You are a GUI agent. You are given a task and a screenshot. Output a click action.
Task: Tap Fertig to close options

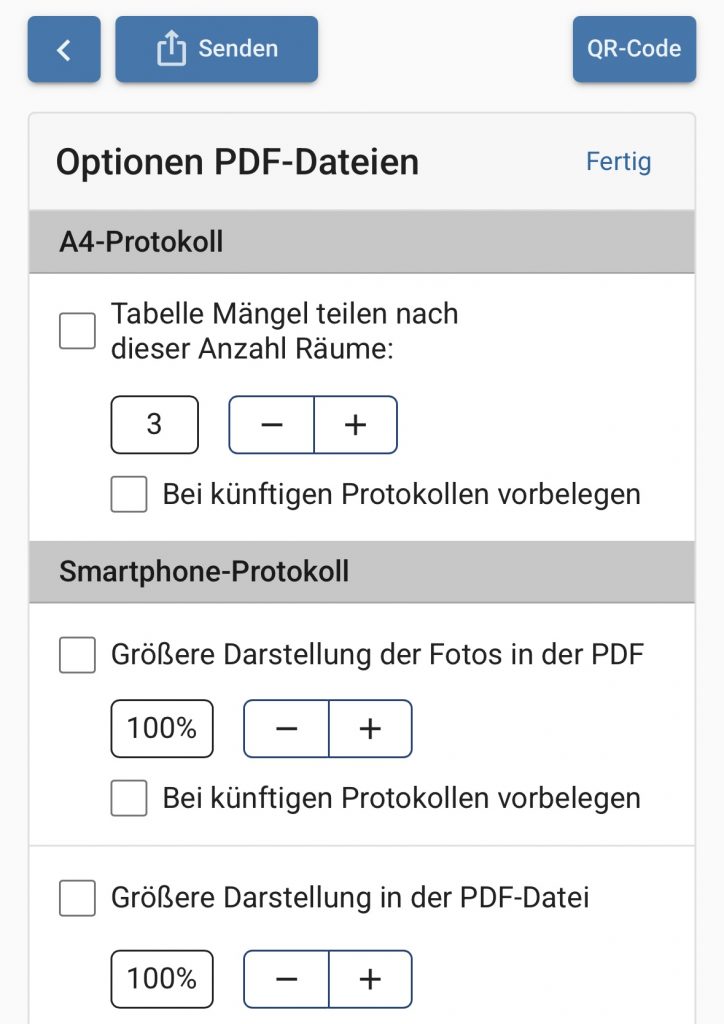coord(618,162)
